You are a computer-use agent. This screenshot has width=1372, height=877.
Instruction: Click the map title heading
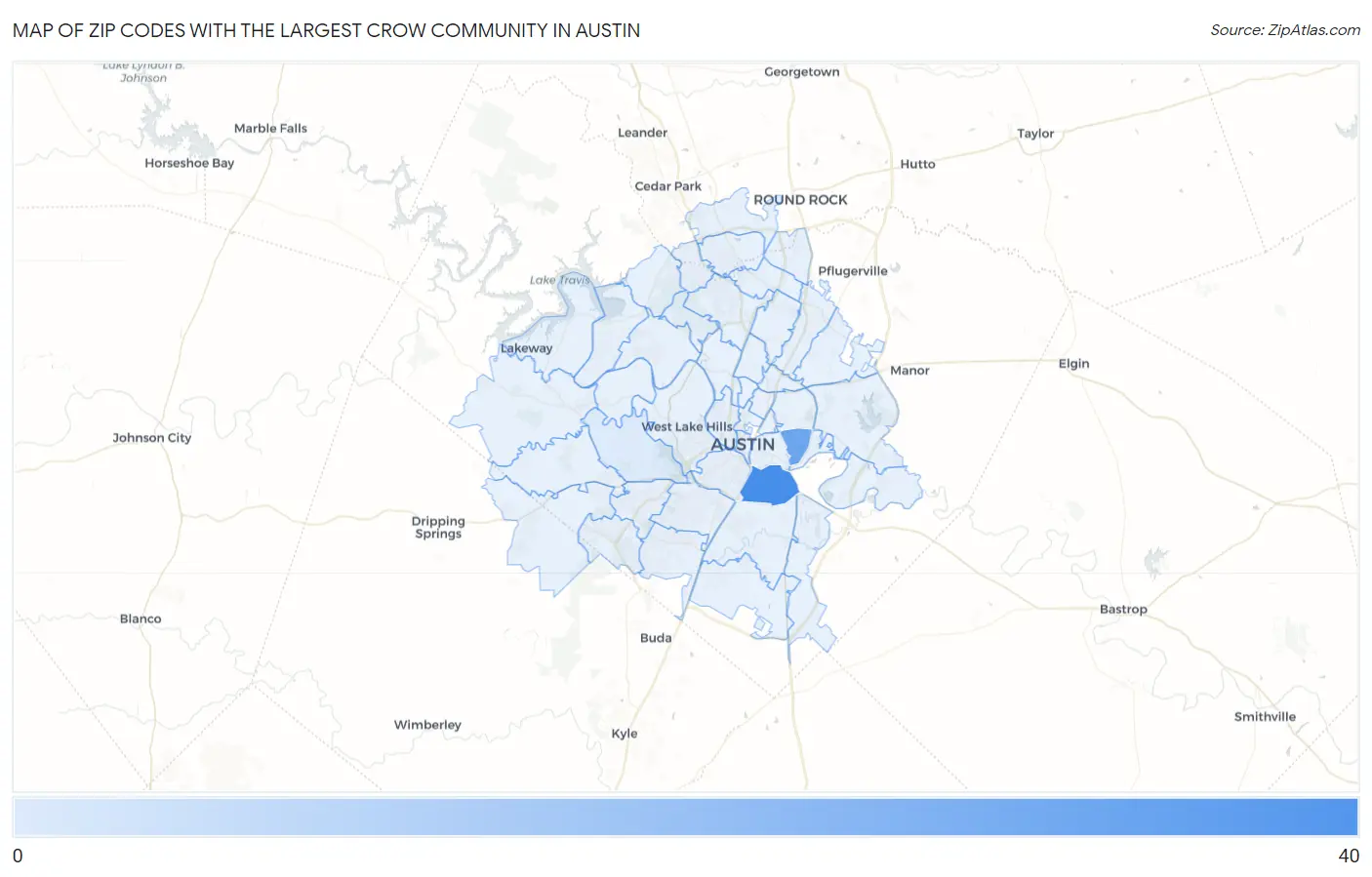point(327,30)
